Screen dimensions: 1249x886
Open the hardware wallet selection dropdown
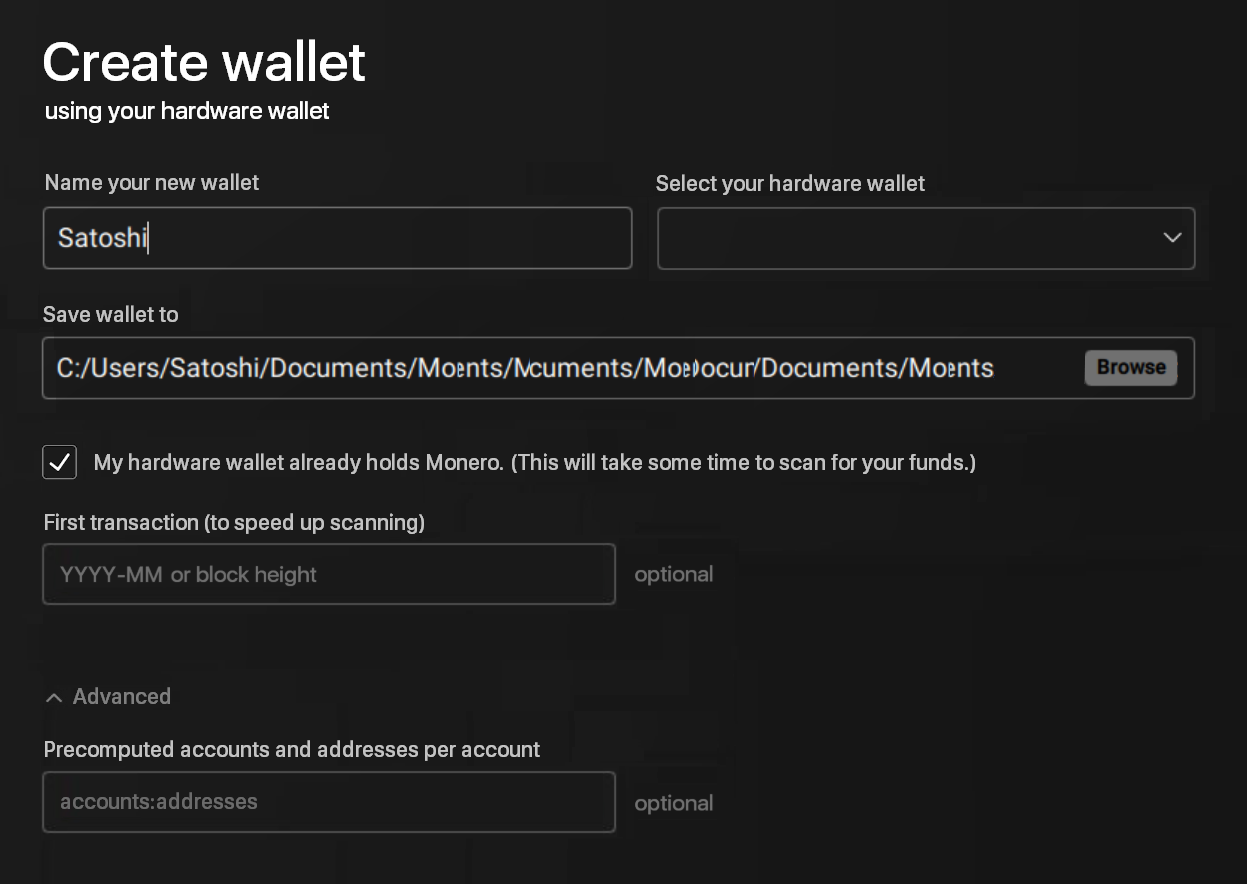point(925,238)
